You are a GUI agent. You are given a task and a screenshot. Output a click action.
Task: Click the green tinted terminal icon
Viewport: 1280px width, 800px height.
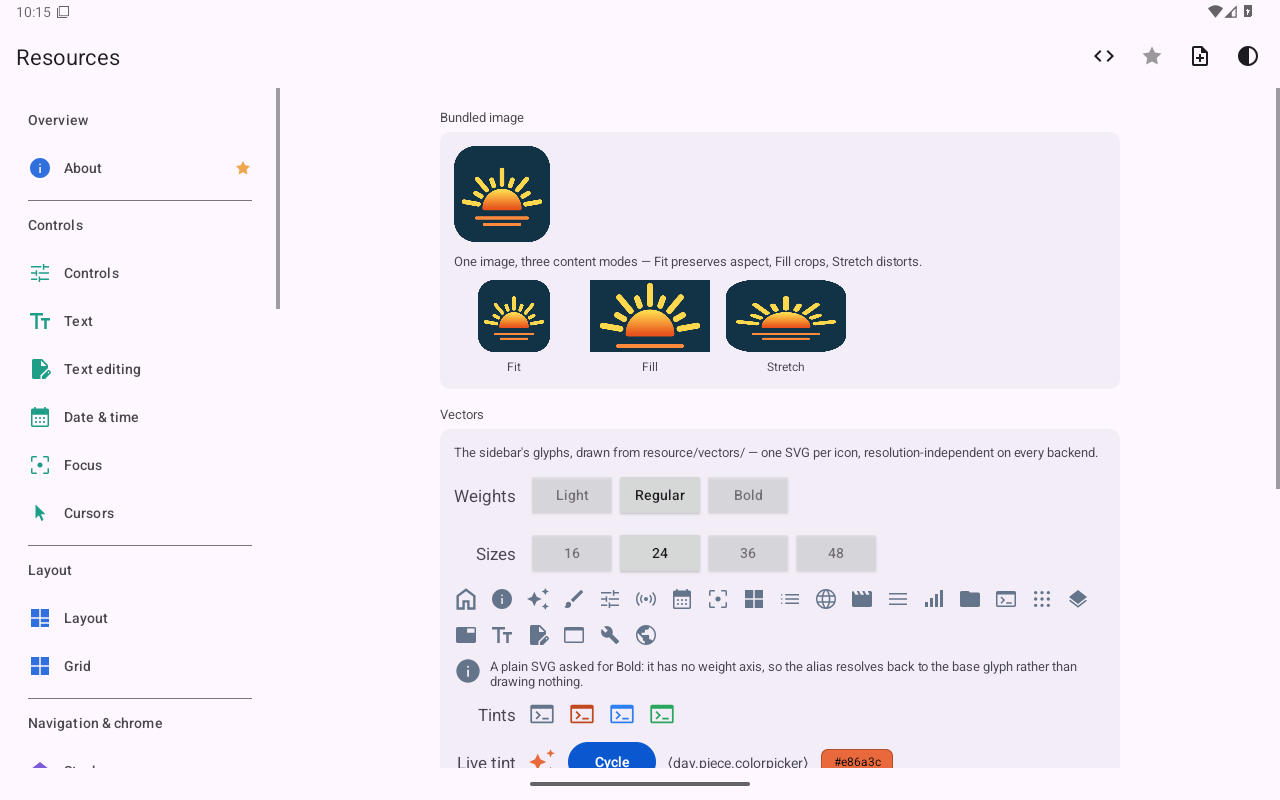[662, 714]
